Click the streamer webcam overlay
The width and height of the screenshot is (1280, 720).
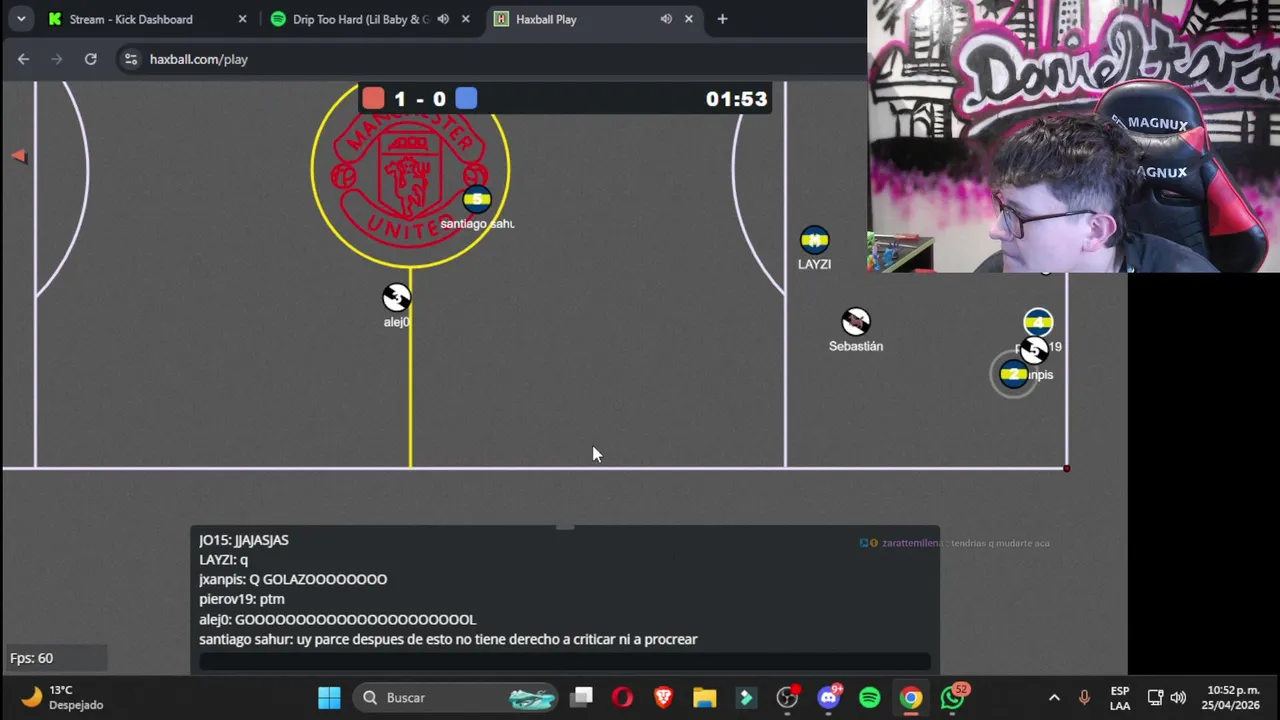click(1073, 136)
